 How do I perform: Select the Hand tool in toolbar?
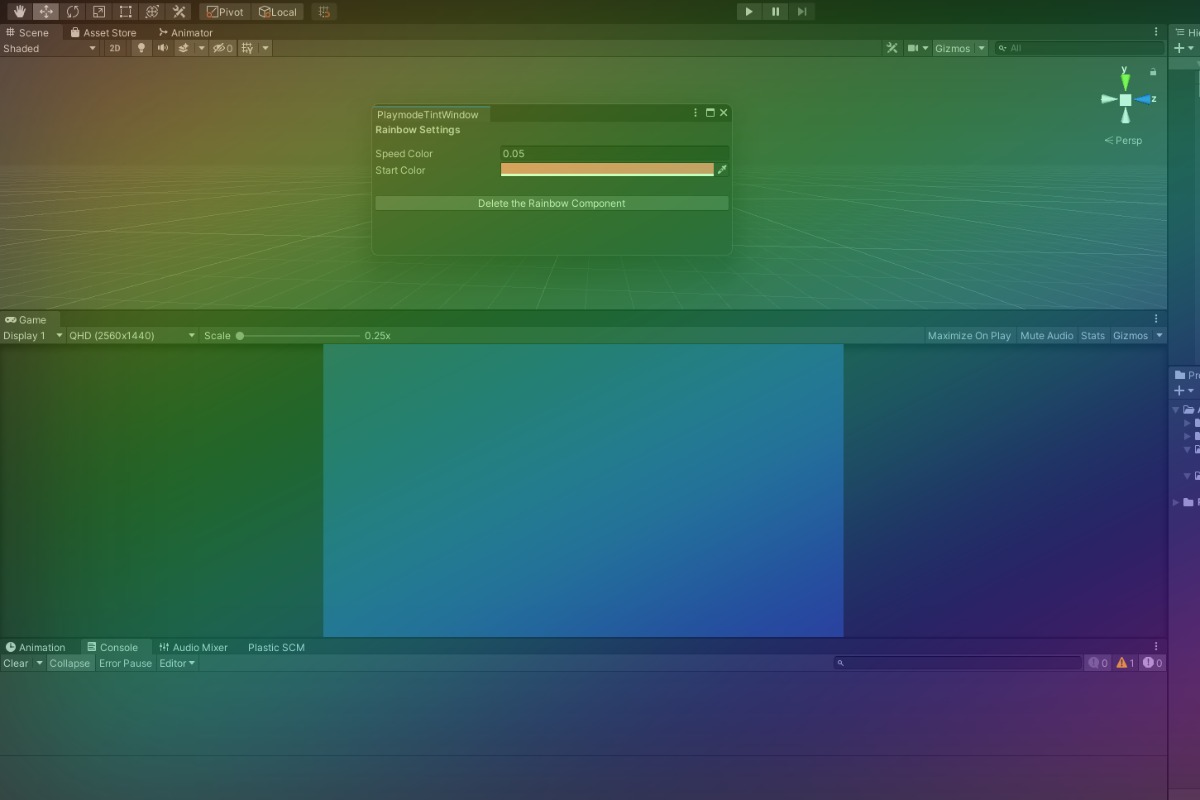point(19,12)
